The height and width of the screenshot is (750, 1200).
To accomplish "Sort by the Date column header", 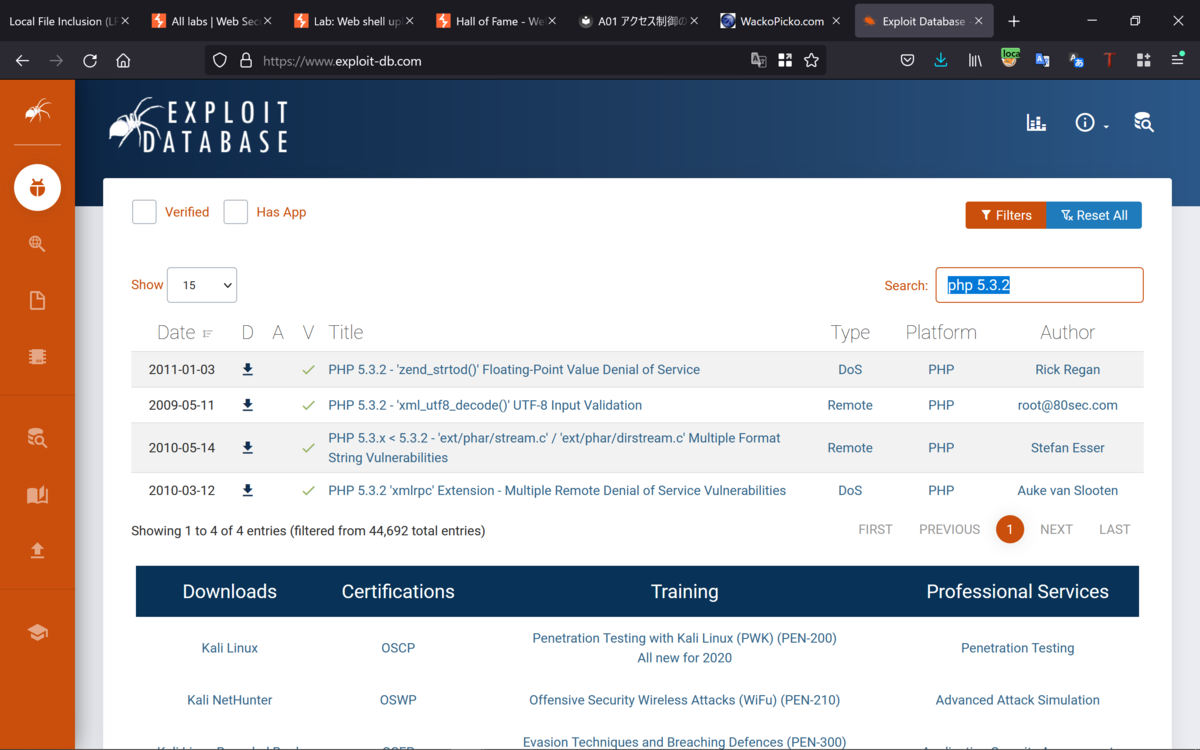I will 185,333.
